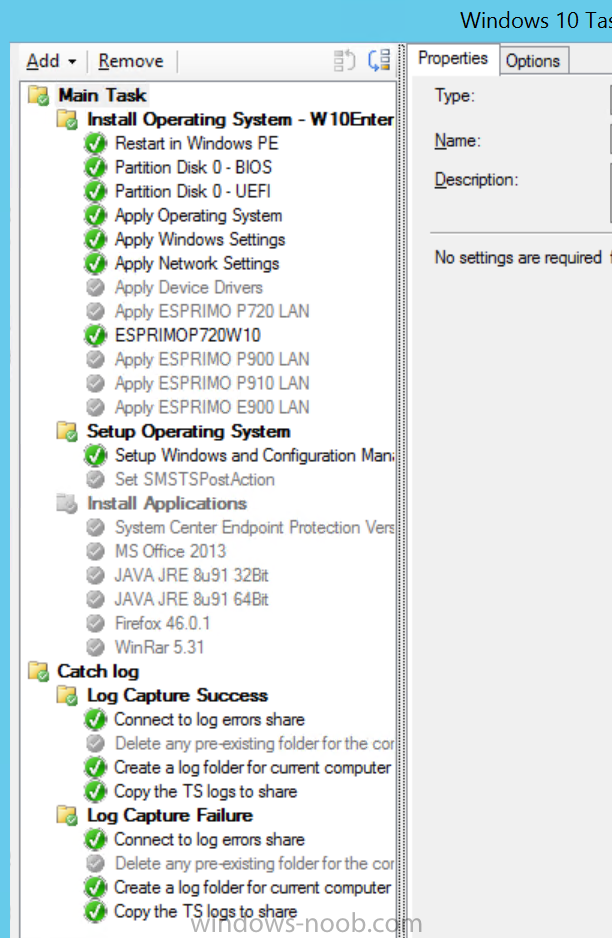Select the Apply Device Drivers step
The image size is (612, 938).
click(188, 287)
